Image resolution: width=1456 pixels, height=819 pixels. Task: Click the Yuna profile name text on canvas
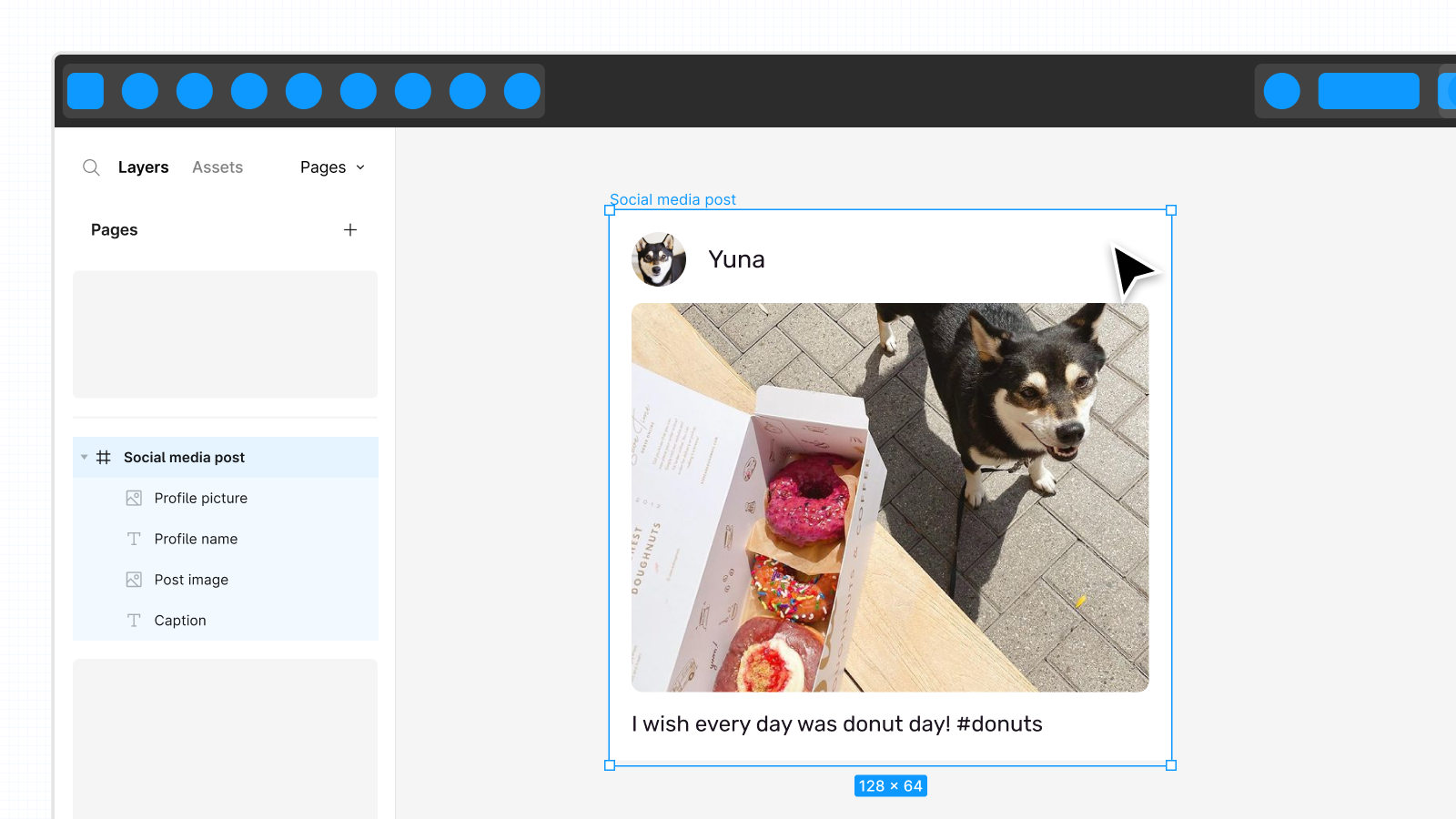click(x=736, y=259)
